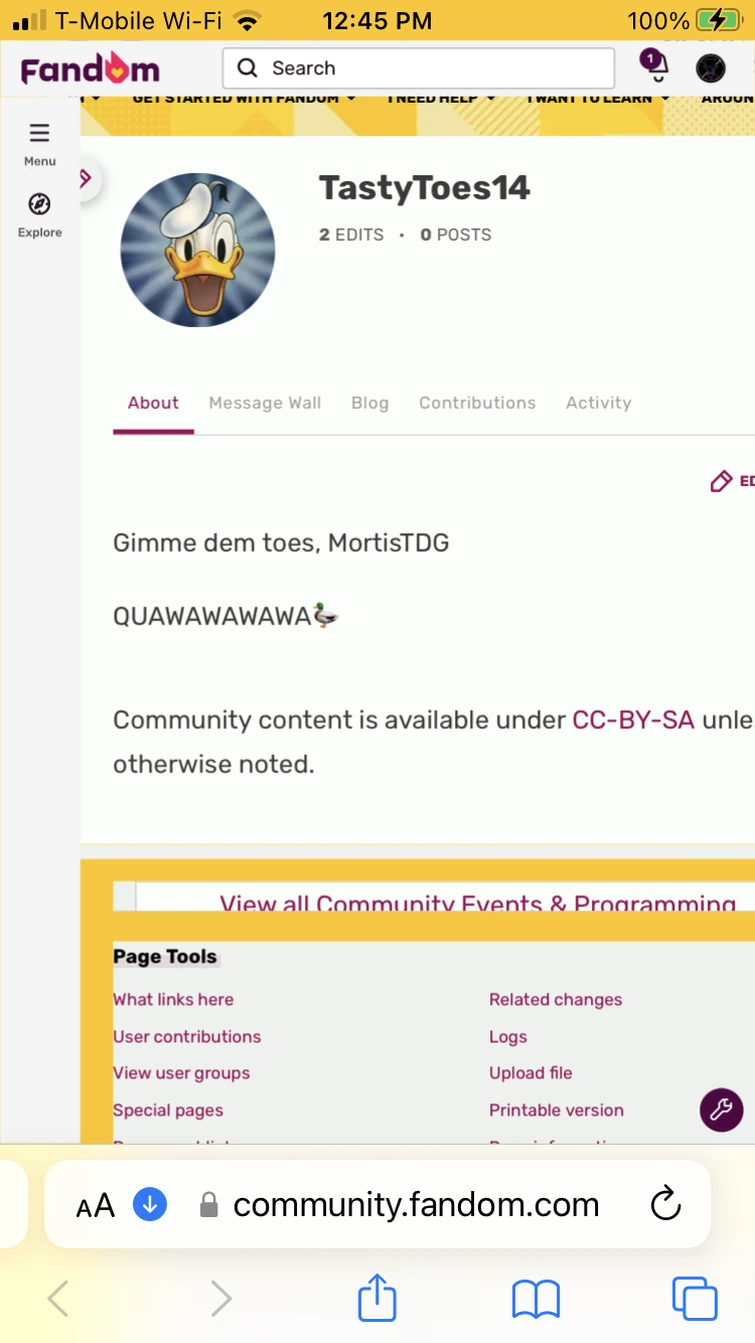Screen dimensions: 755x1343
Task: Click the TastyToes14 username heading
Action: click(424, 188)
